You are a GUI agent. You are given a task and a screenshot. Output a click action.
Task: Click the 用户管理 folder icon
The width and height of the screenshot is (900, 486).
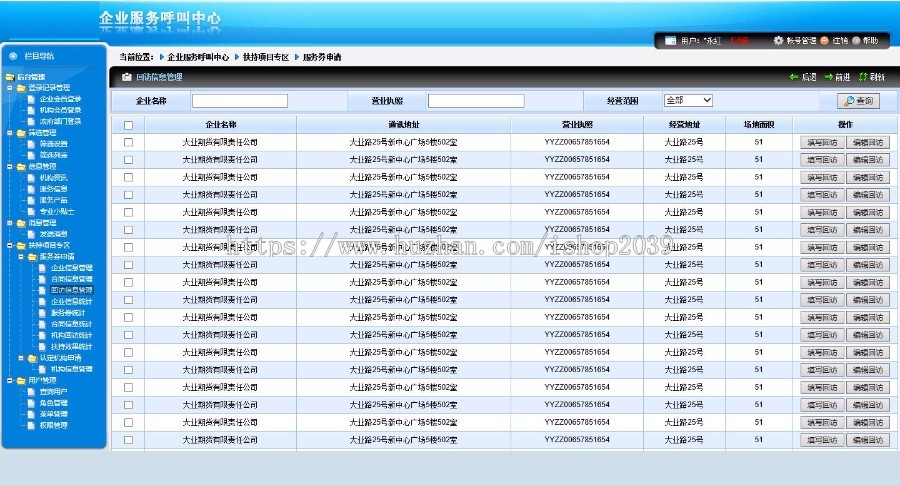[21, 380]
